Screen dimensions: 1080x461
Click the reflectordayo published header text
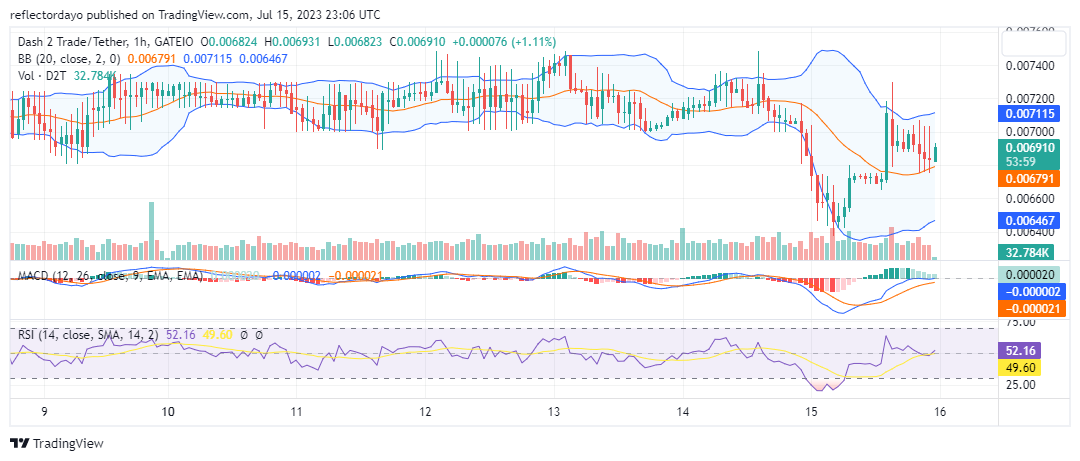tap(196, 14)
